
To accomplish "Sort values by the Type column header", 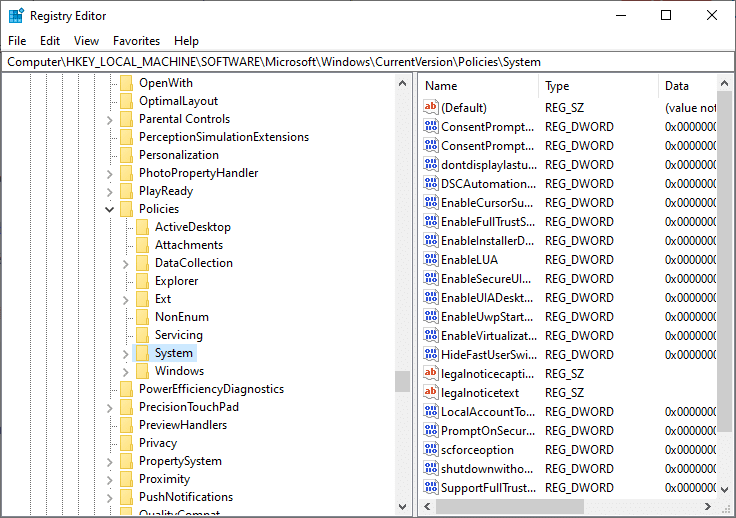I will coord(598,86).
